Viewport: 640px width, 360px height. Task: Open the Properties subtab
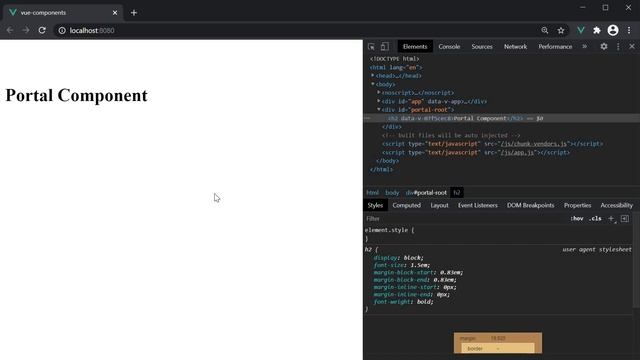[x=577, y=205]
